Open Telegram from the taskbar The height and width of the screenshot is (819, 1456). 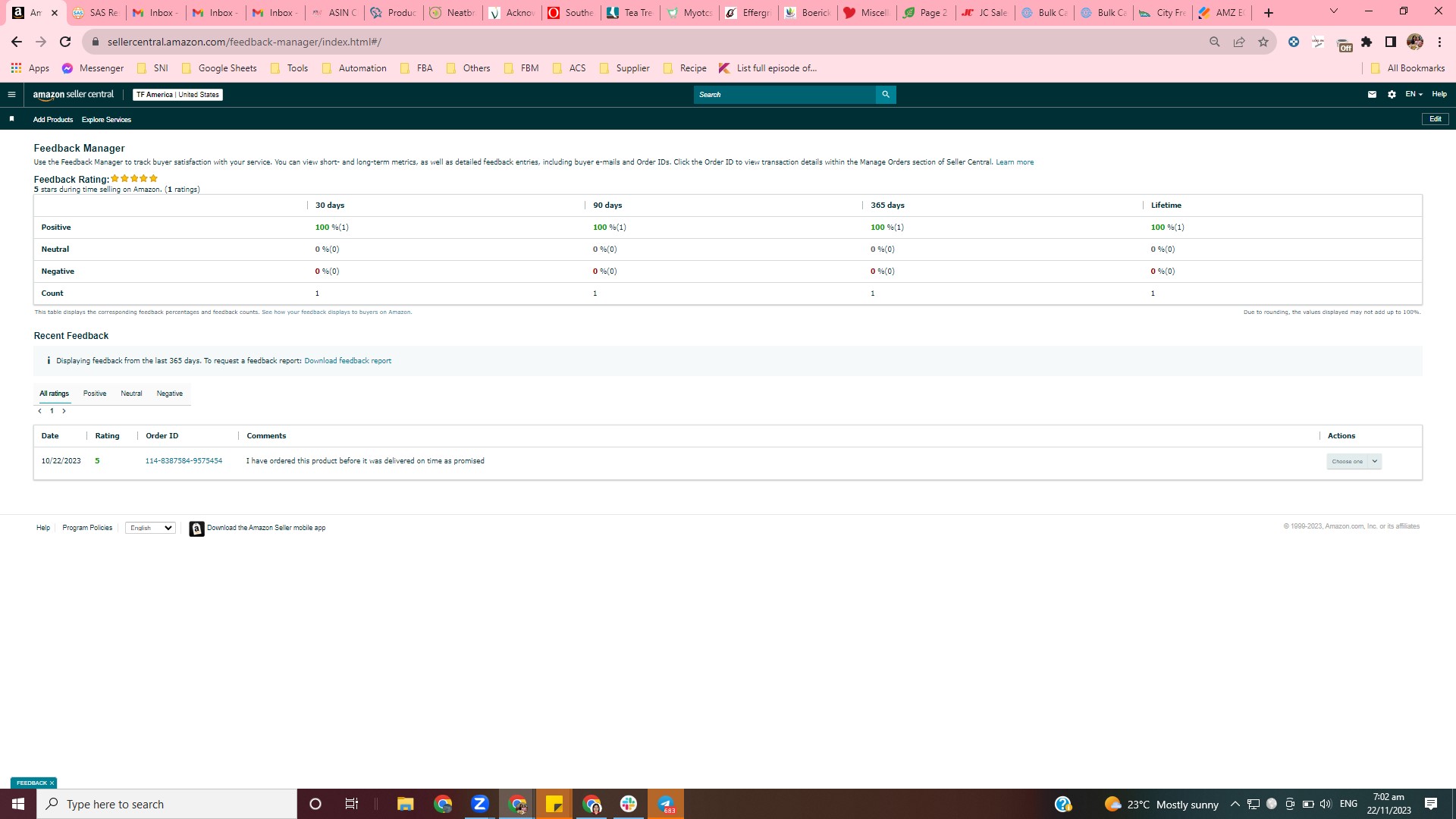666,804
